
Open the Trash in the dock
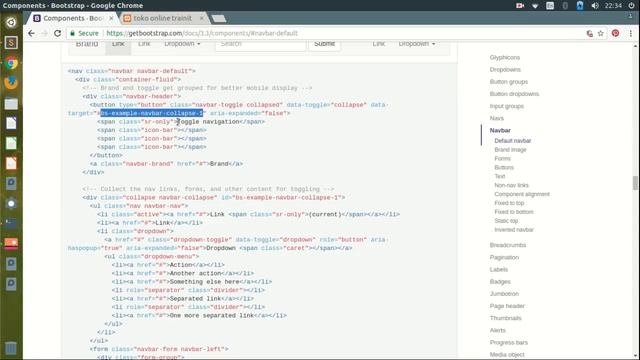tap(11, 348)
